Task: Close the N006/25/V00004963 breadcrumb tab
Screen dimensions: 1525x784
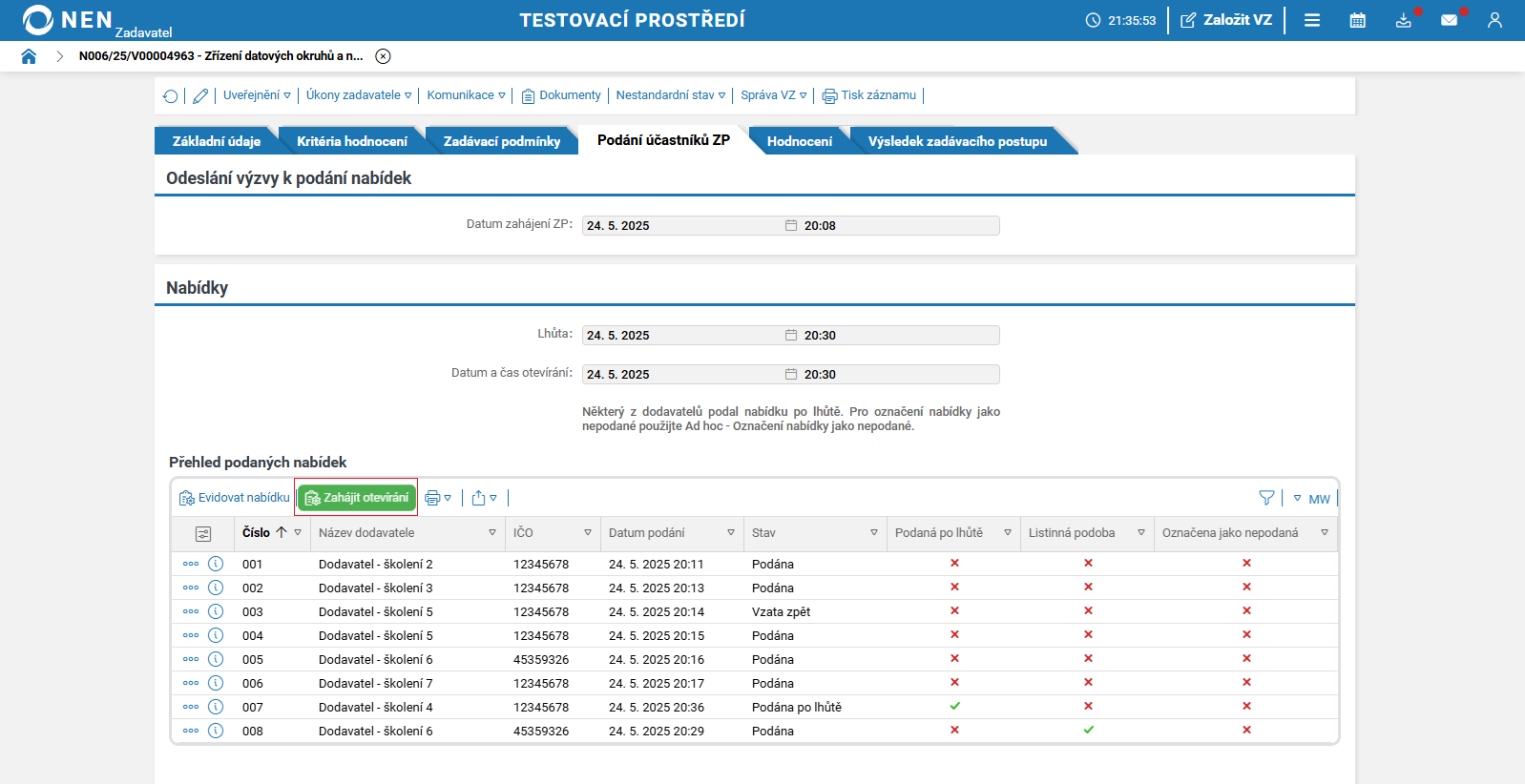Action: click(383, 56)
